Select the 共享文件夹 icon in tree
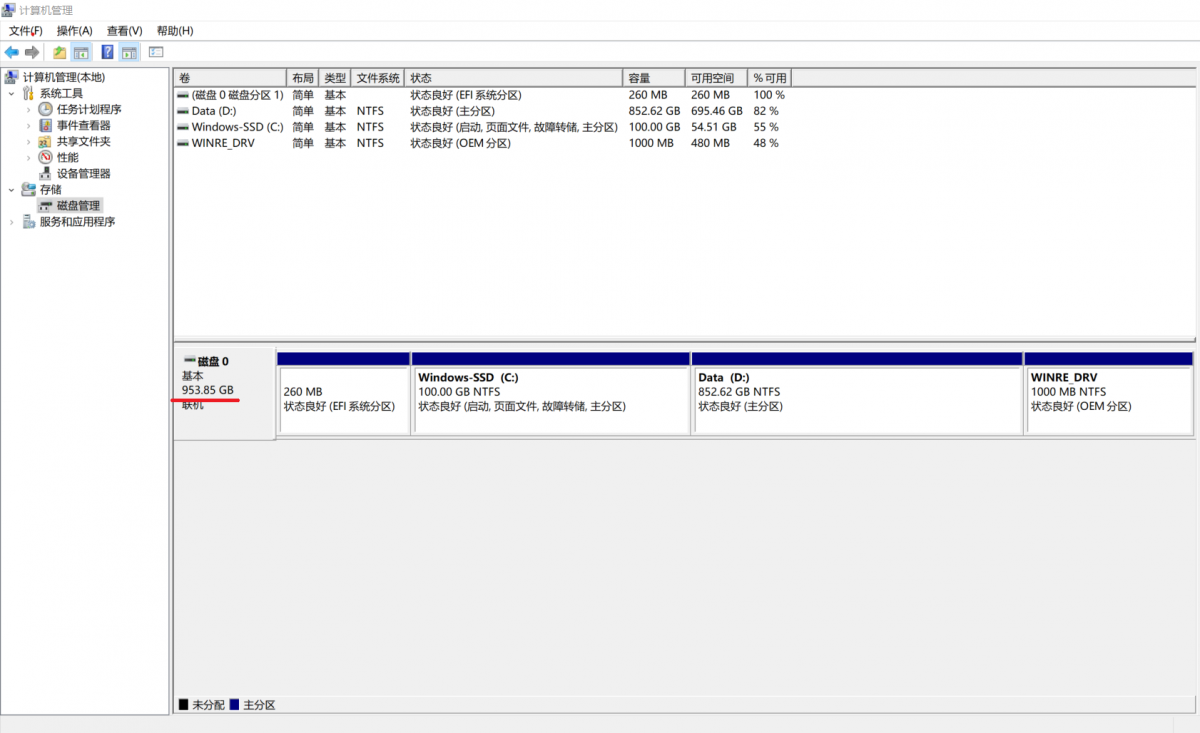1200x733 pixels. [45, 141]
